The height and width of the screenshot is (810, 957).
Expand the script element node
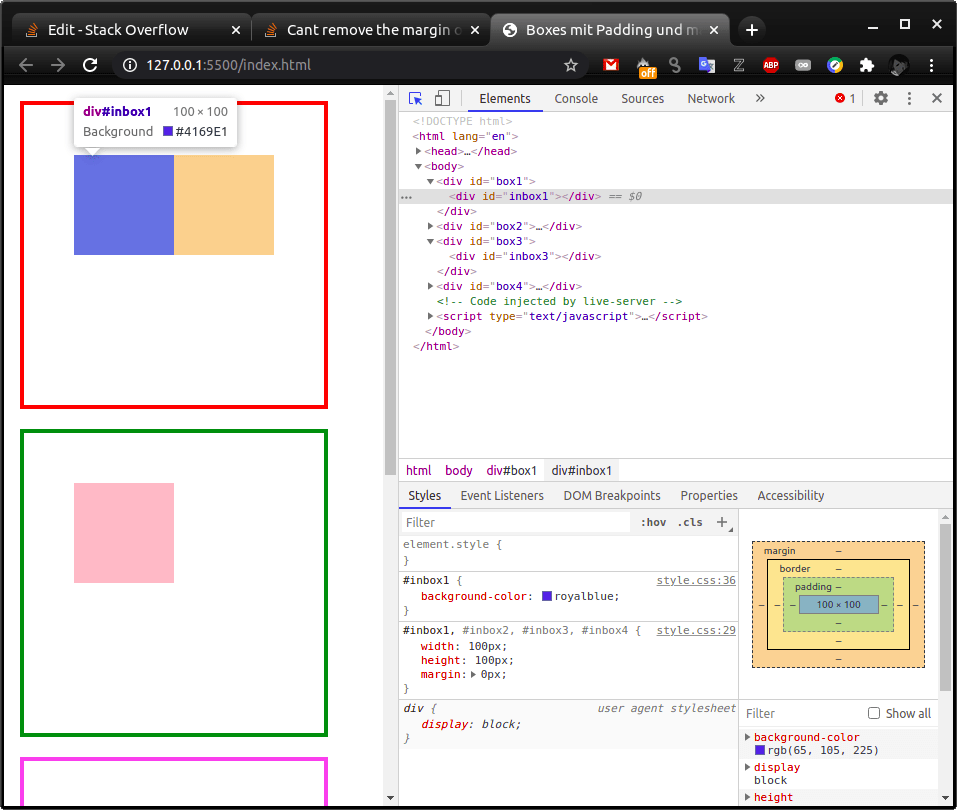430,316
